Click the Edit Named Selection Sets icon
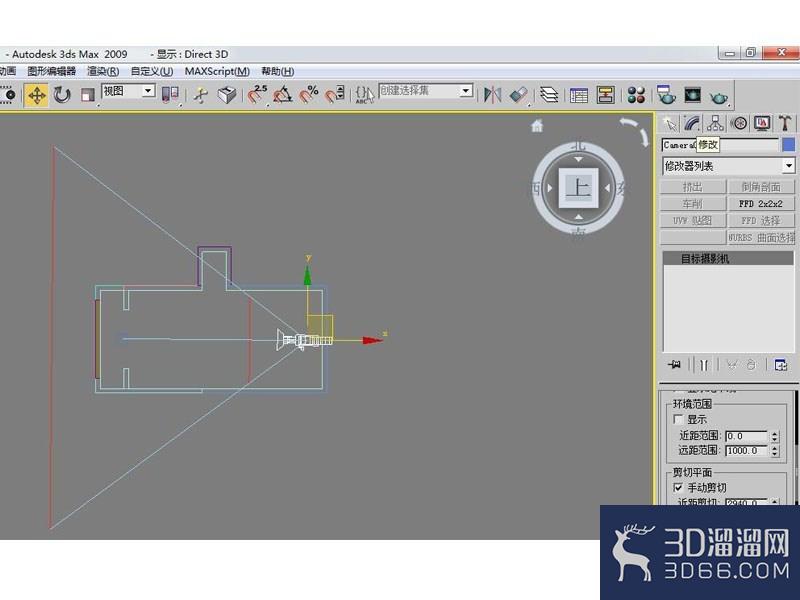Image resolution: width=800 pixels, height=600 pixels. pos(365,95)
